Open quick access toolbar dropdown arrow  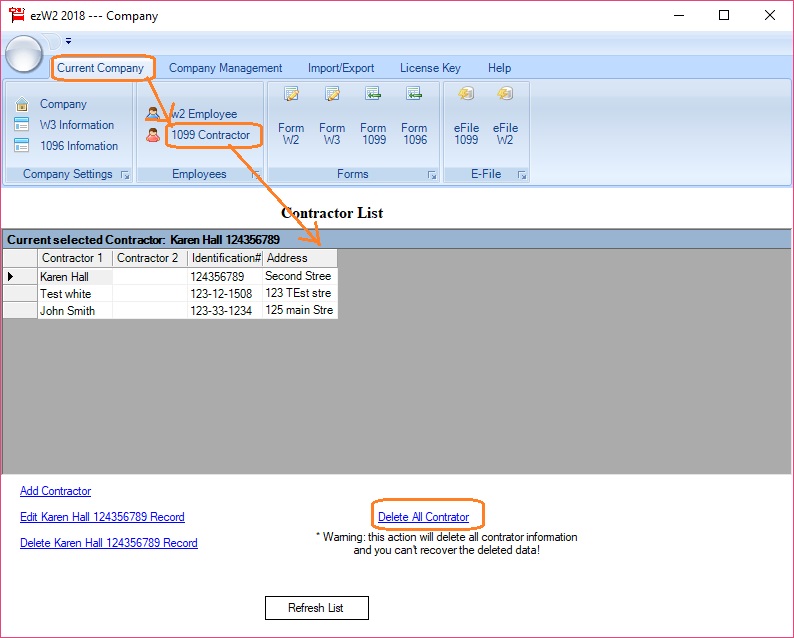[x=68, y=41]
